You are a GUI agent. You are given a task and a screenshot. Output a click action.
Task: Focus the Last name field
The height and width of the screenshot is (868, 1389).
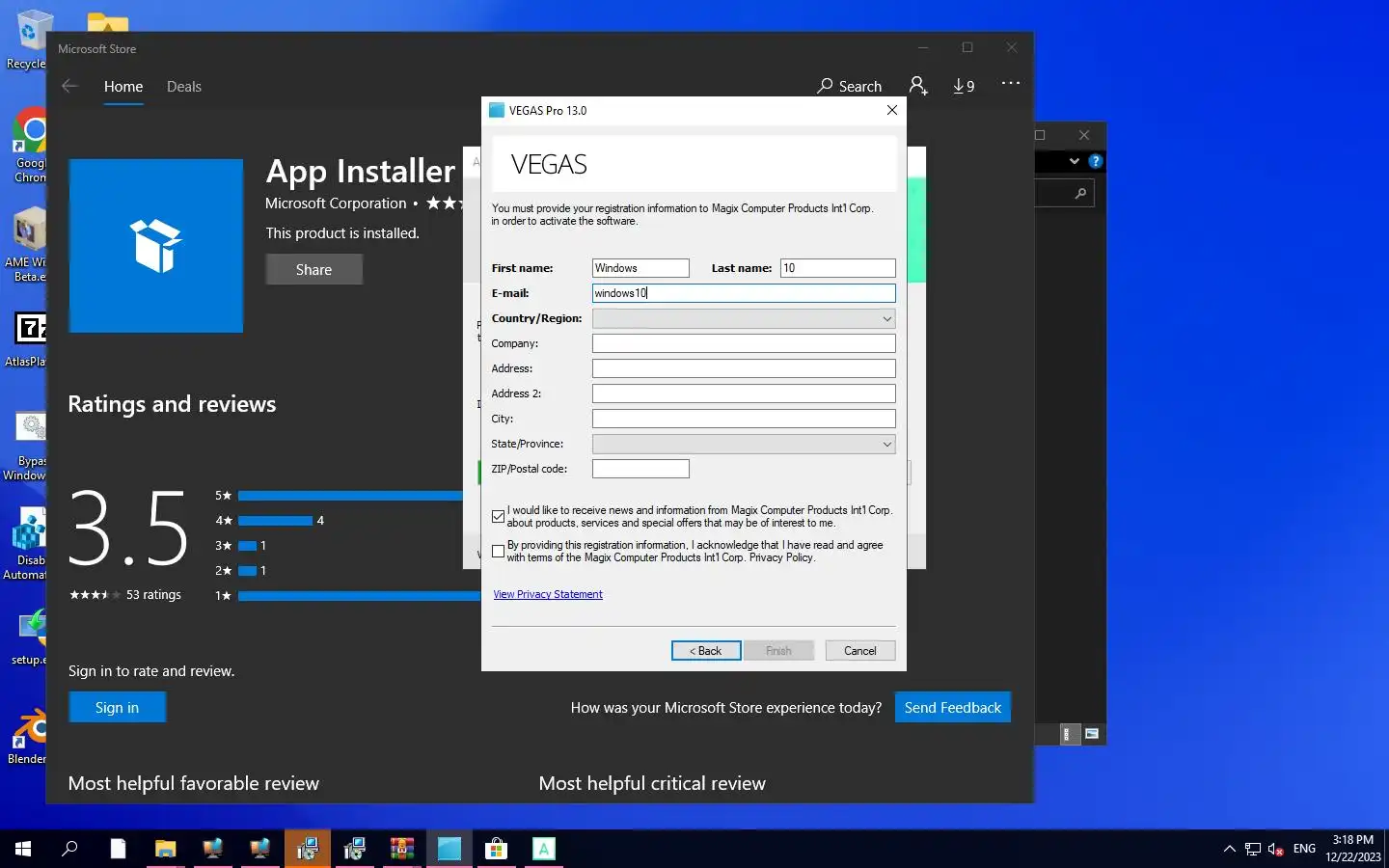pos(838,268)
